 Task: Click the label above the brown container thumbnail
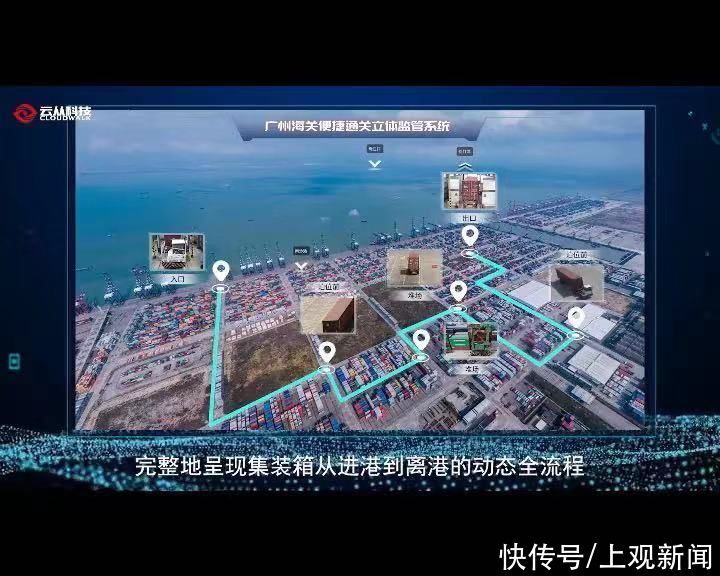click(329, 288)
